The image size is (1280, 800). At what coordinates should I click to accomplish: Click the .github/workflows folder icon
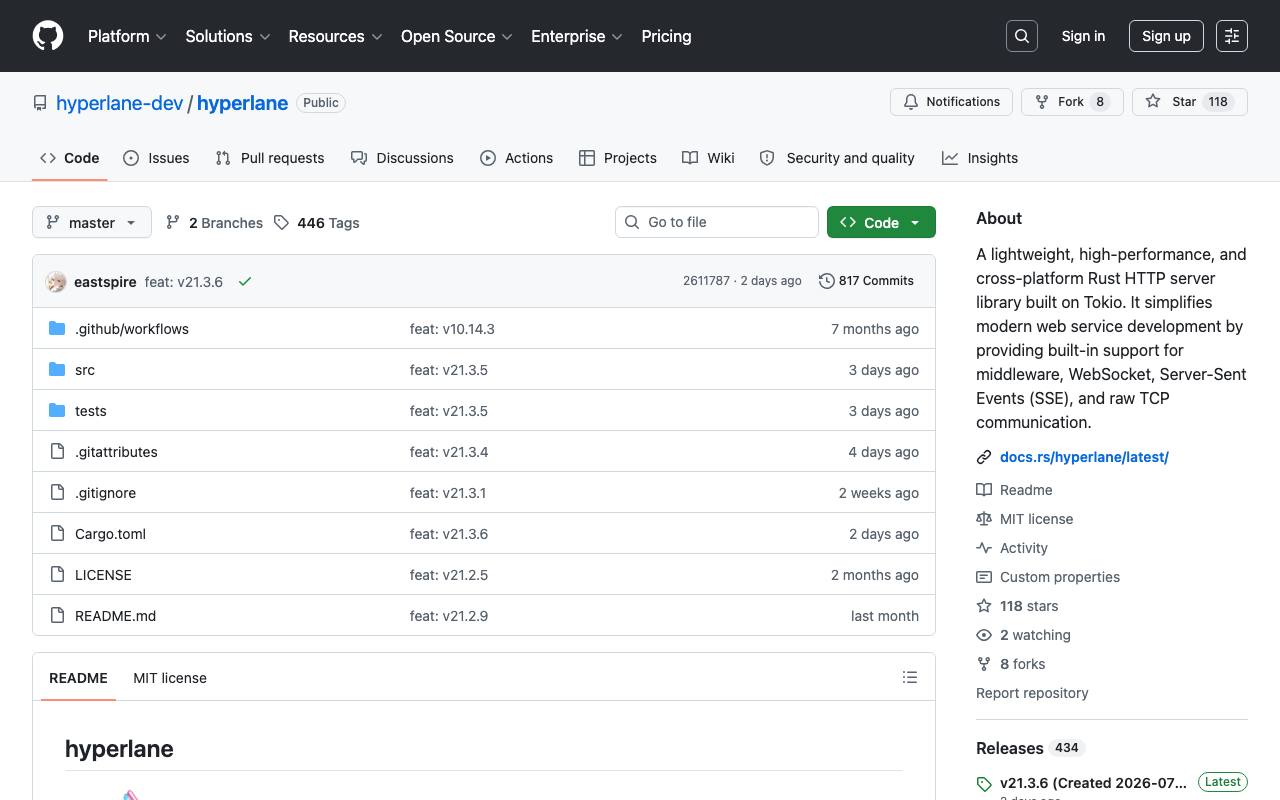click(57, 329)
